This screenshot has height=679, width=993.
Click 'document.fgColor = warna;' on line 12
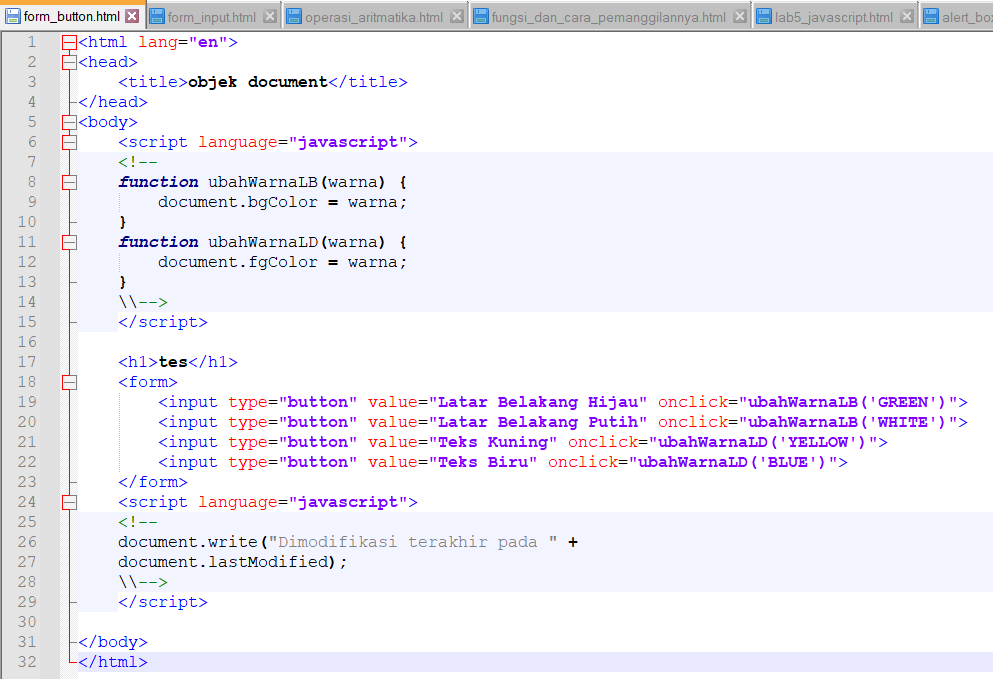(282, 262)
